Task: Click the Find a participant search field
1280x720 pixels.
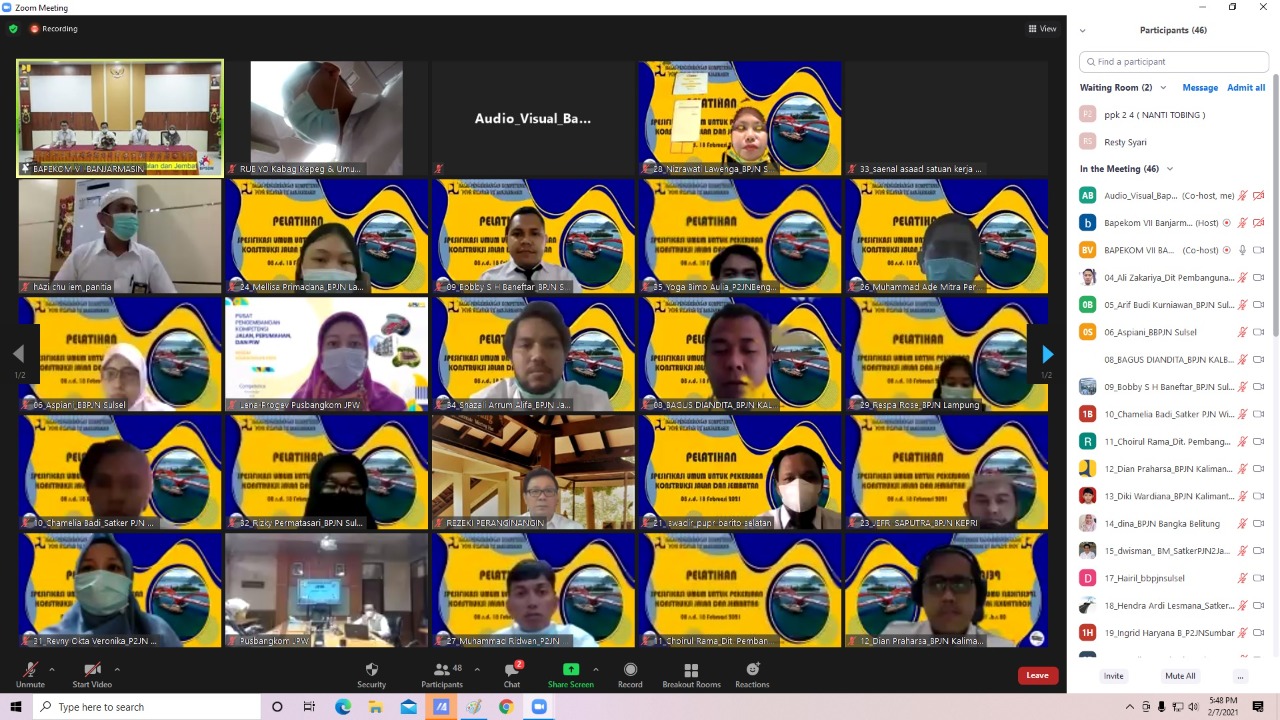Action: [x=1174, y=62]
